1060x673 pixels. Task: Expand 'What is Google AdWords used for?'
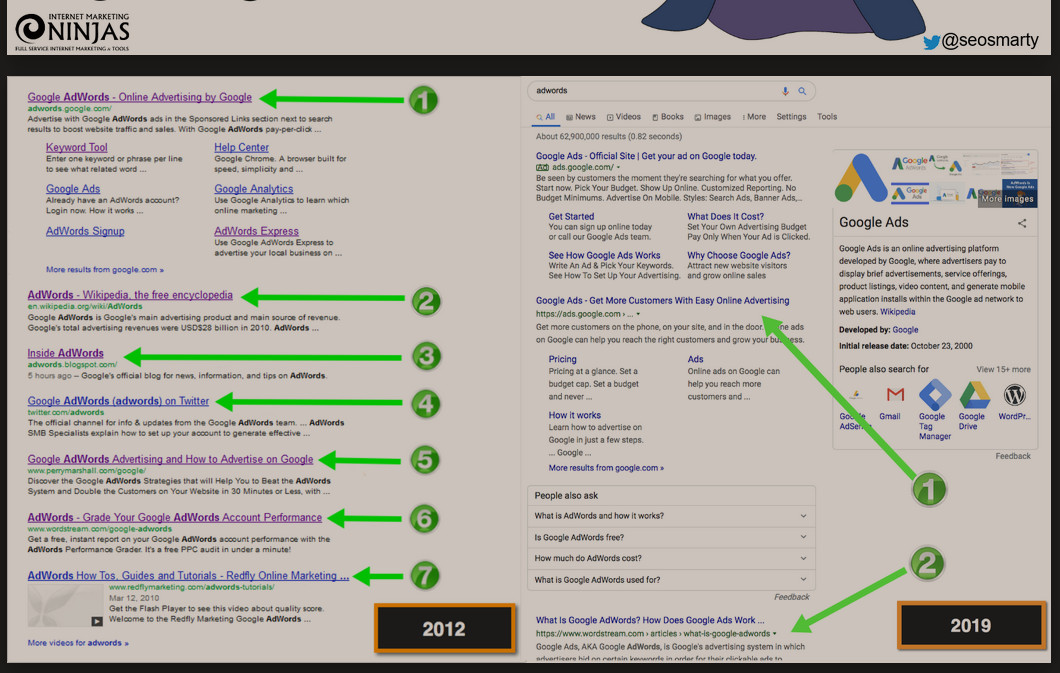pyautogui.click(x=671, y=580)
